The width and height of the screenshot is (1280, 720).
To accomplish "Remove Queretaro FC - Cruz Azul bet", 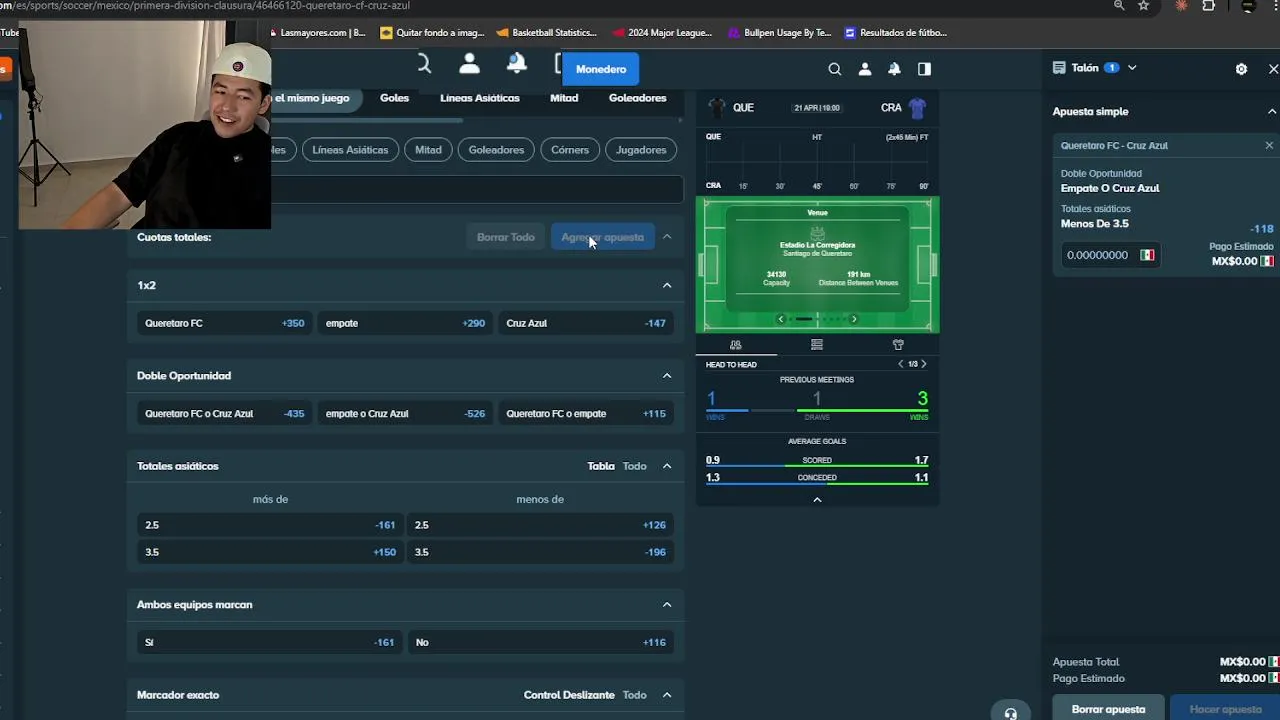I will pos(1269,145).
